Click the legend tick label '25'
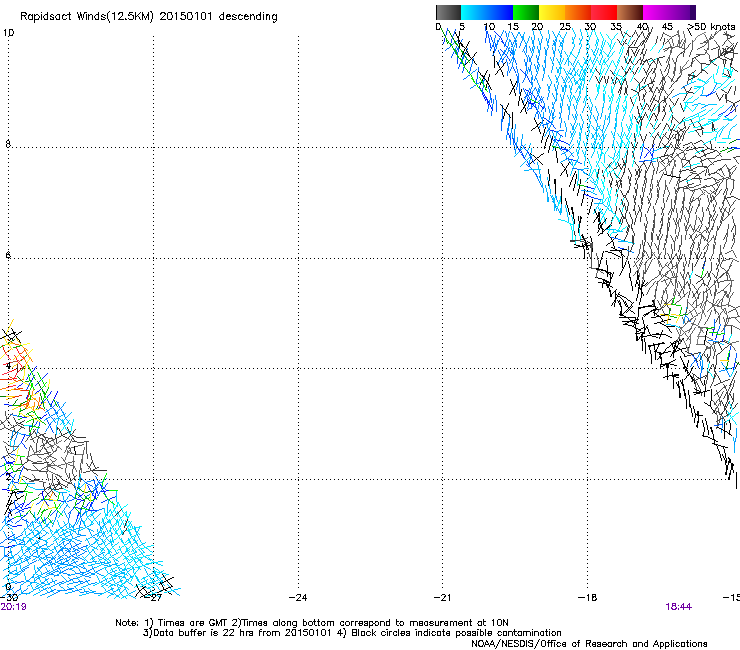This screenshot has width=740, height=650. coord(565,26)
